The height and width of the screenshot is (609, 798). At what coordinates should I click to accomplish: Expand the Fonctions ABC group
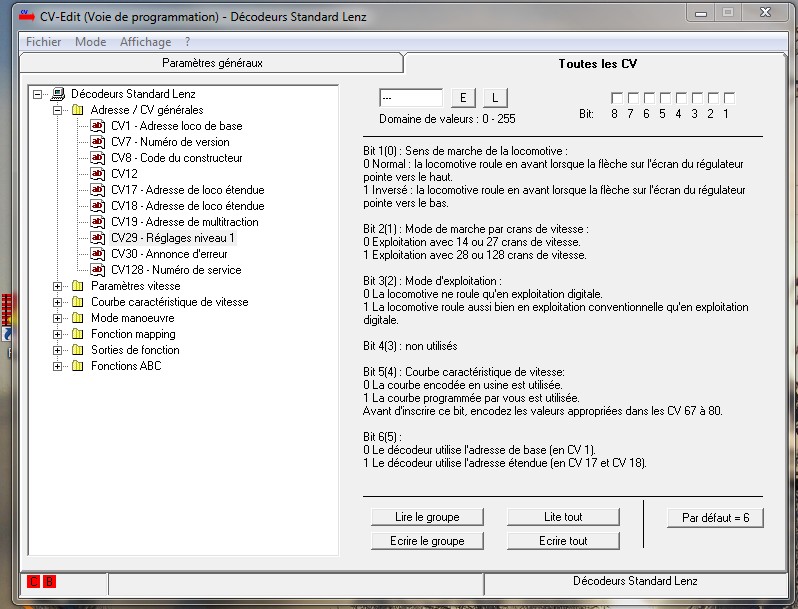[x=58, y=366]
